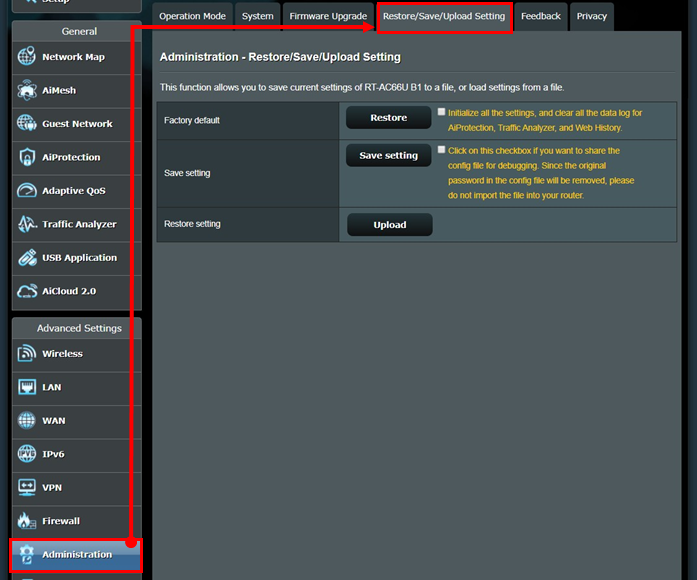Enable Initialize all settings checkbox
Image resolution: width=697 pixels, height=580 pixels.
(x=441, y=112)
